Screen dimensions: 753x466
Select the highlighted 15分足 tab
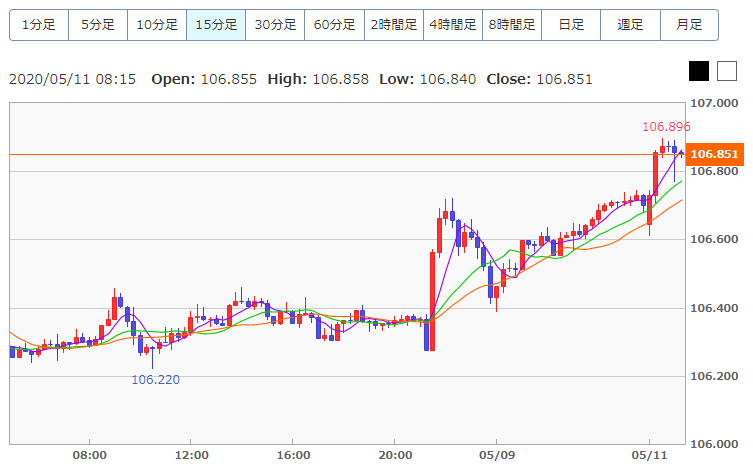(216, 25)
